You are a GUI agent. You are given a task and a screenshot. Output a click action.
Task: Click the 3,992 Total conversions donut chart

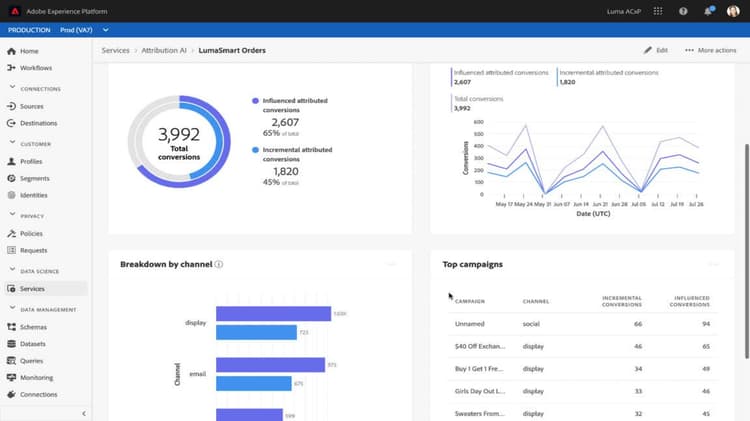pyautogui.click(x=179, y=142)
